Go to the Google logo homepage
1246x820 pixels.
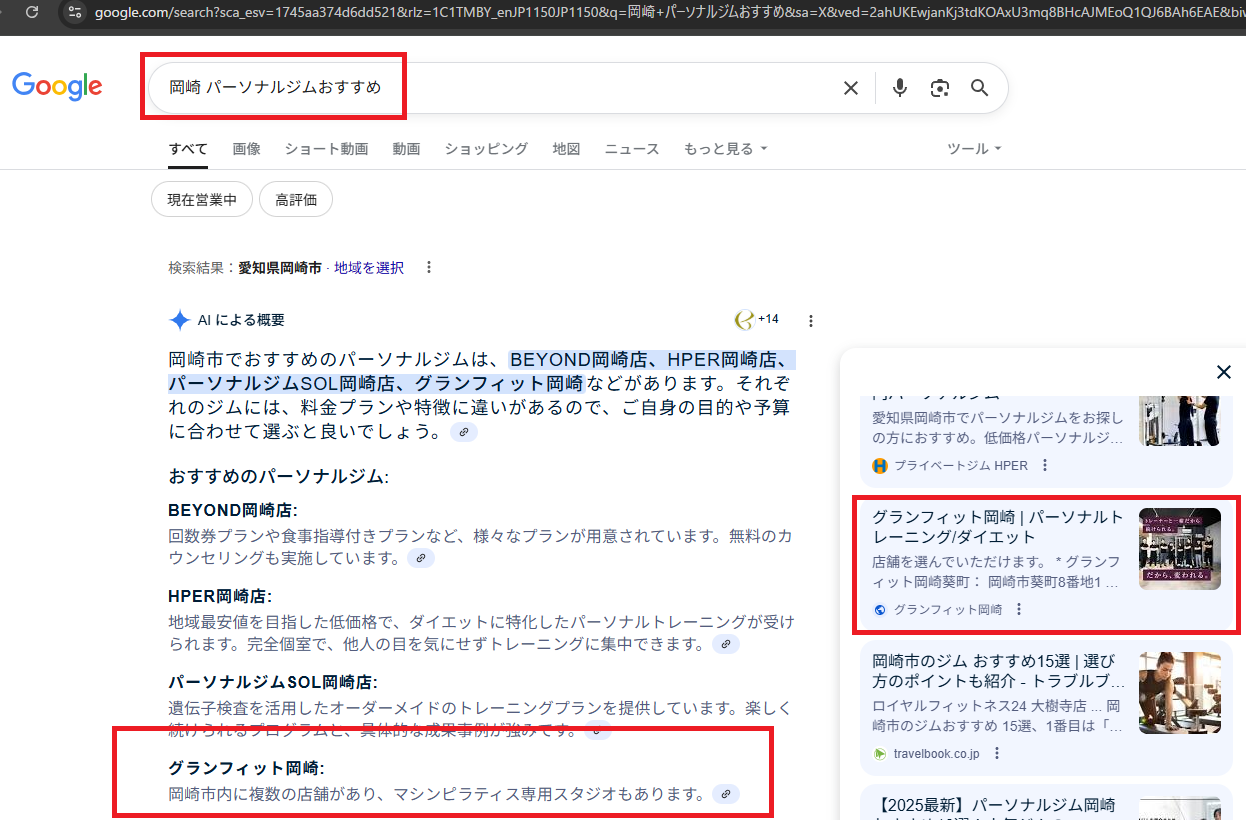coord(57,87)
